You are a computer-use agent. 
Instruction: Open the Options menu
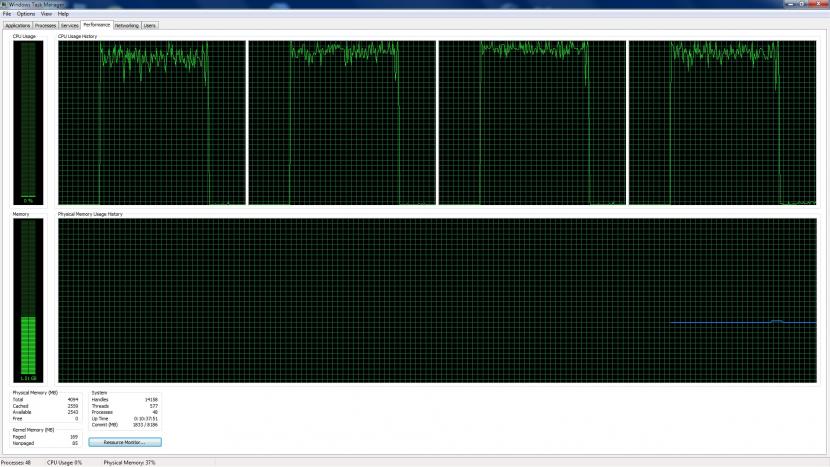(x=25, y=14)
